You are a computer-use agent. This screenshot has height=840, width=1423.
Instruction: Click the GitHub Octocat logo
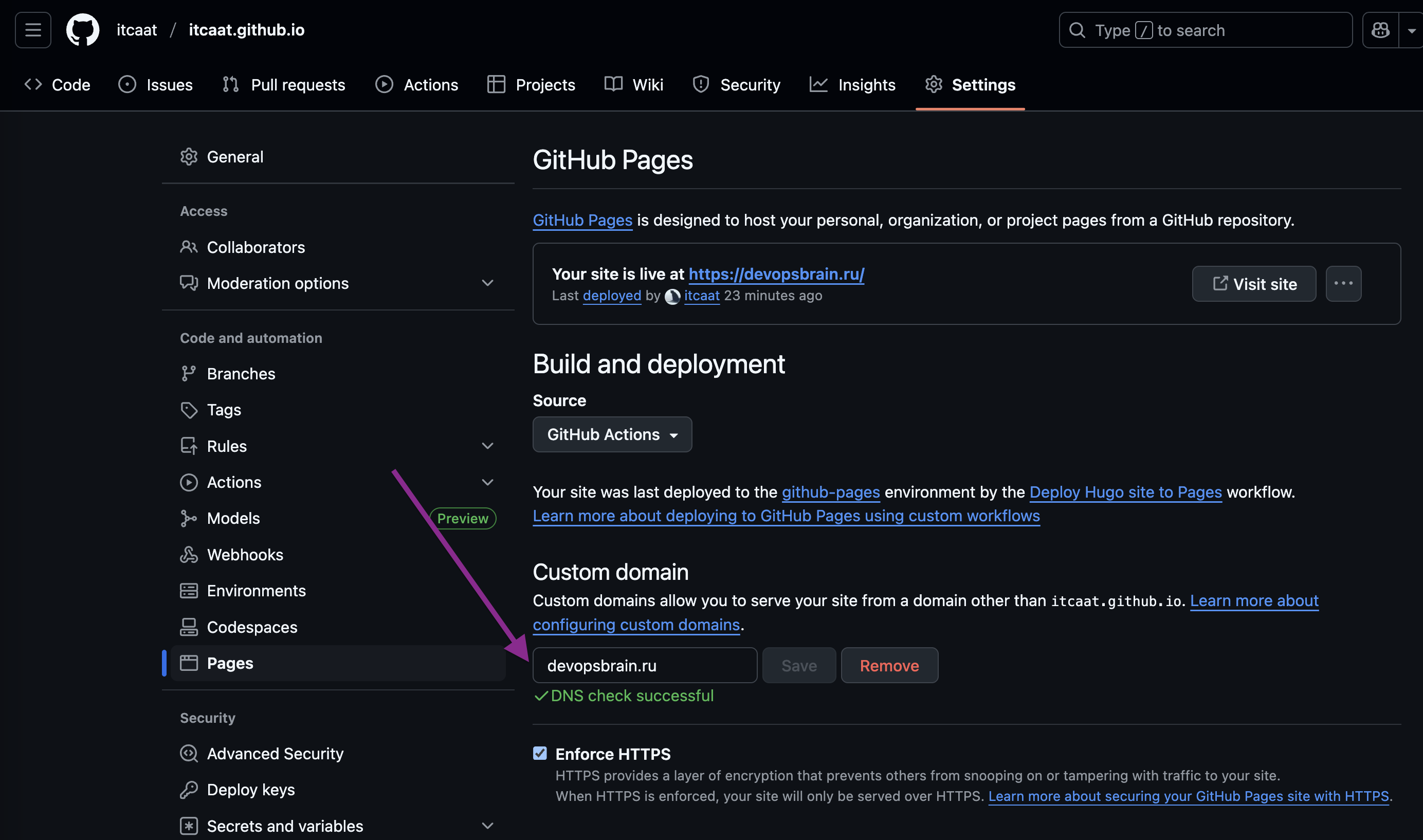point(83,30)
